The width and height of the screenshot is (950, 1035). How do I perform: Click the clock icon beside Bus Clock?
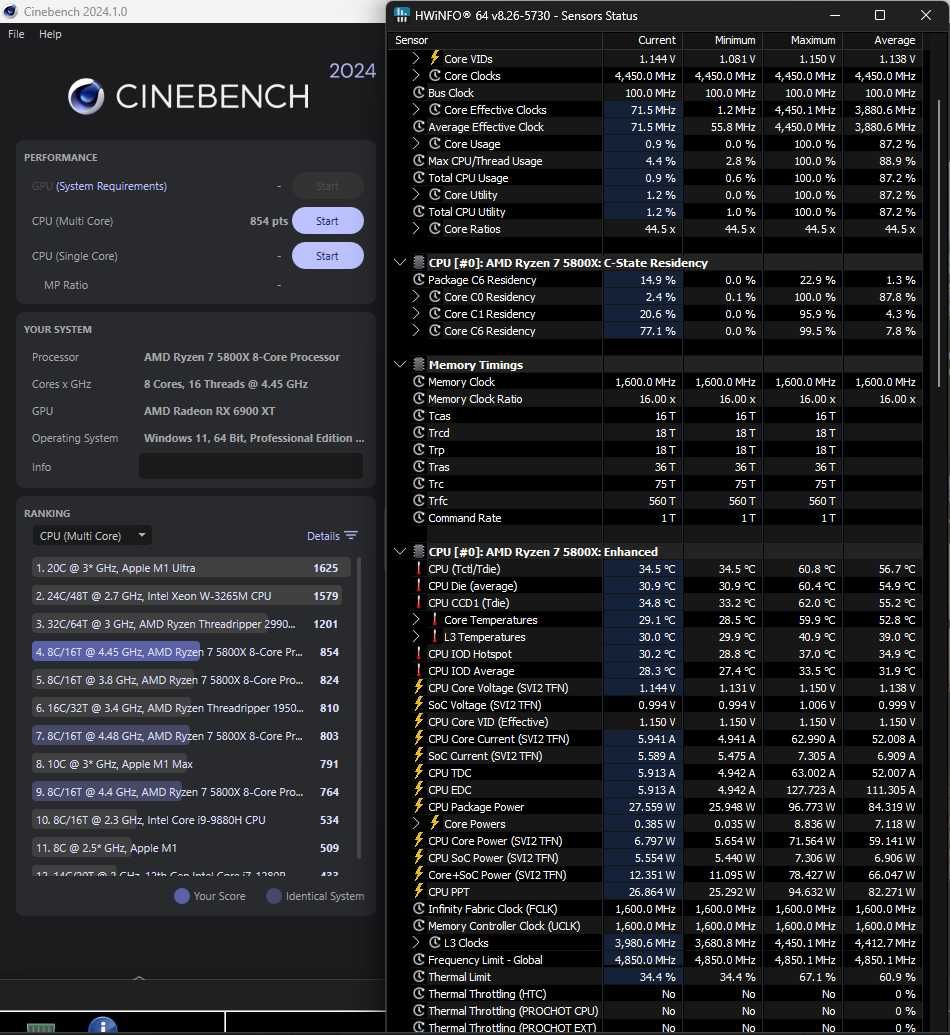pos(419,93)
